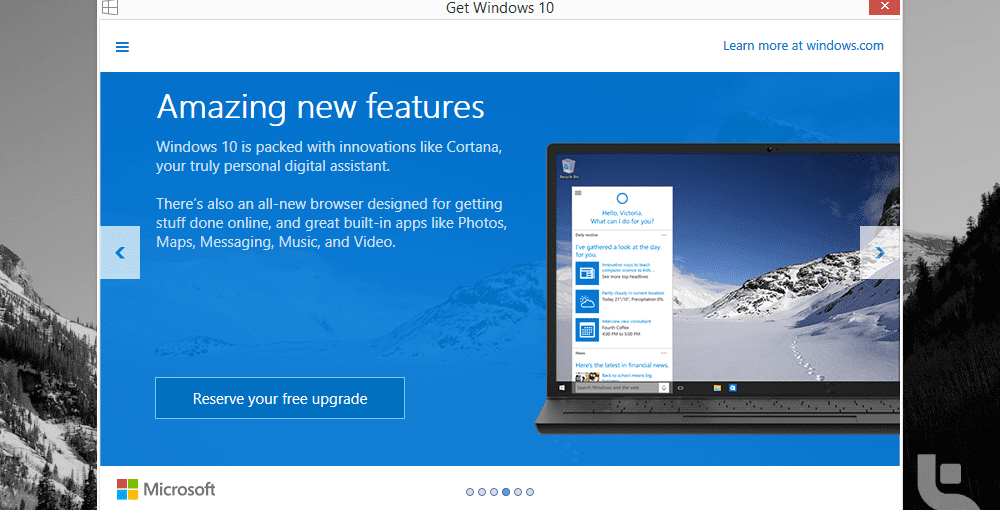Click the Microsoft logo at the bottom
This screenshot has height=510, width=1000.
pos(166,490)
